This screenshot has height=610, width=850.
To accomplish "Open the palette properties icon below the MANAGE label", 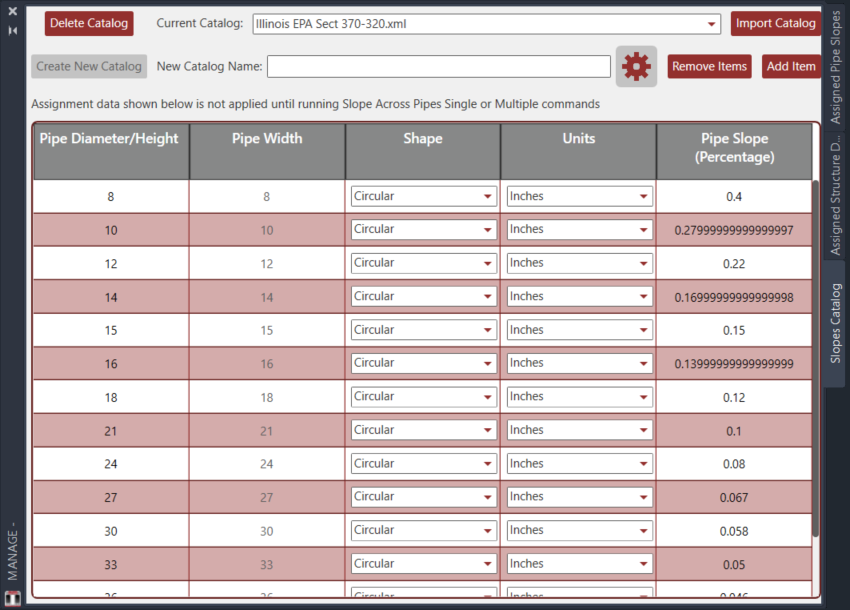I will (x=12, y=599).
